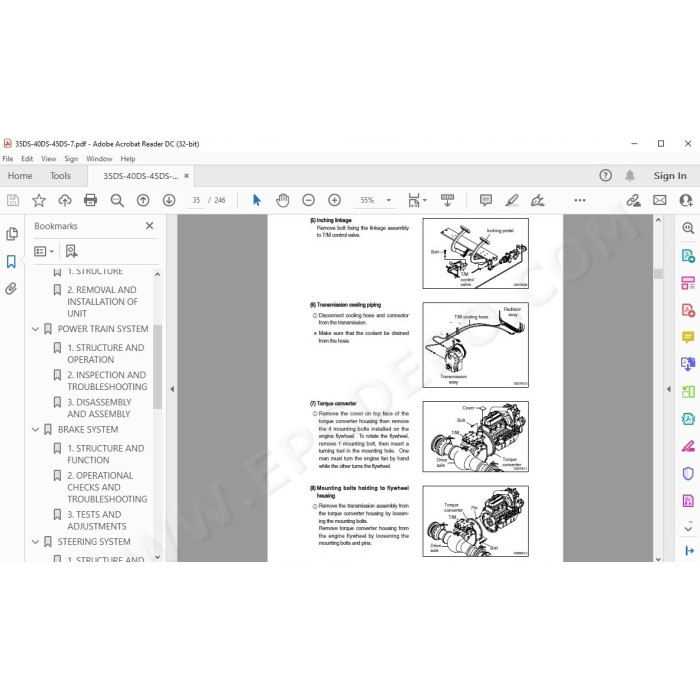Image resolution: width=700 pixels, height=700 pixels.
Task: Open share with others person icon
Action: coord(686,200)
